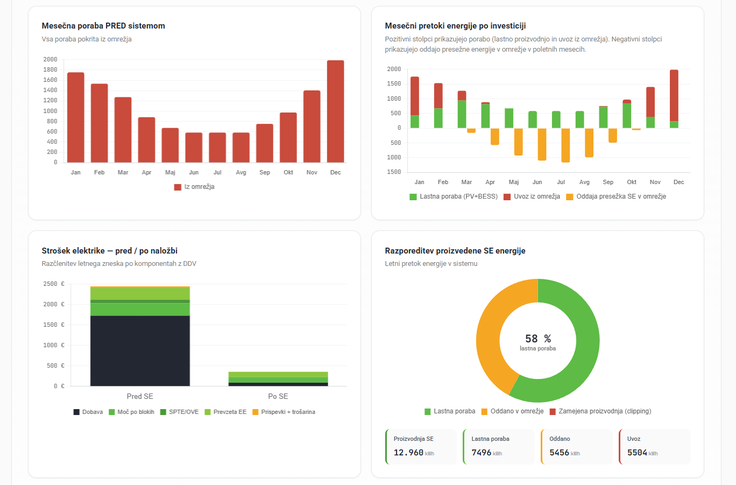The image size is (736, 485).
Task: Select the Avg bar in PRED sistemom chart
Action: pos(241,148)
